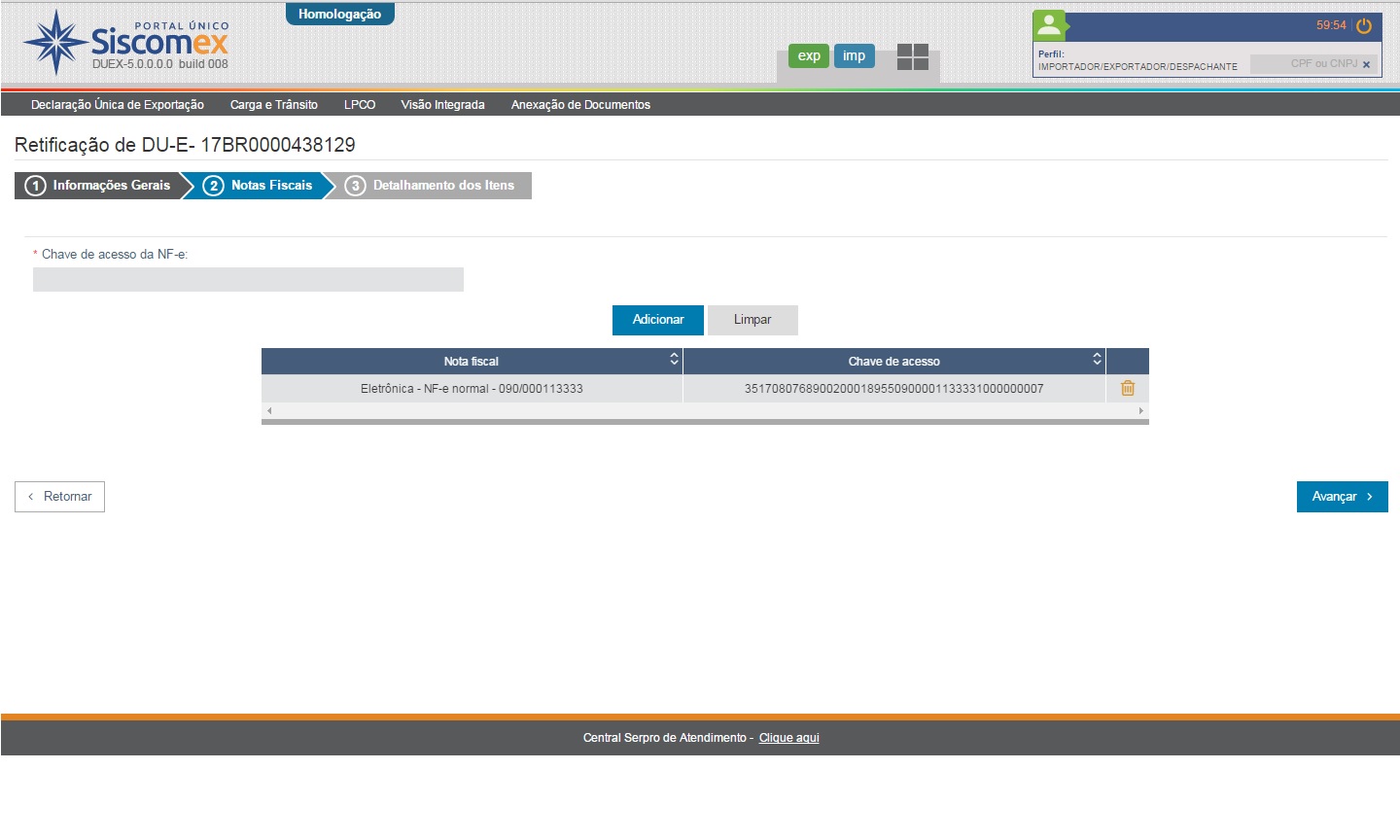Open Anexação de Documentos menu

tap(580, 105)
